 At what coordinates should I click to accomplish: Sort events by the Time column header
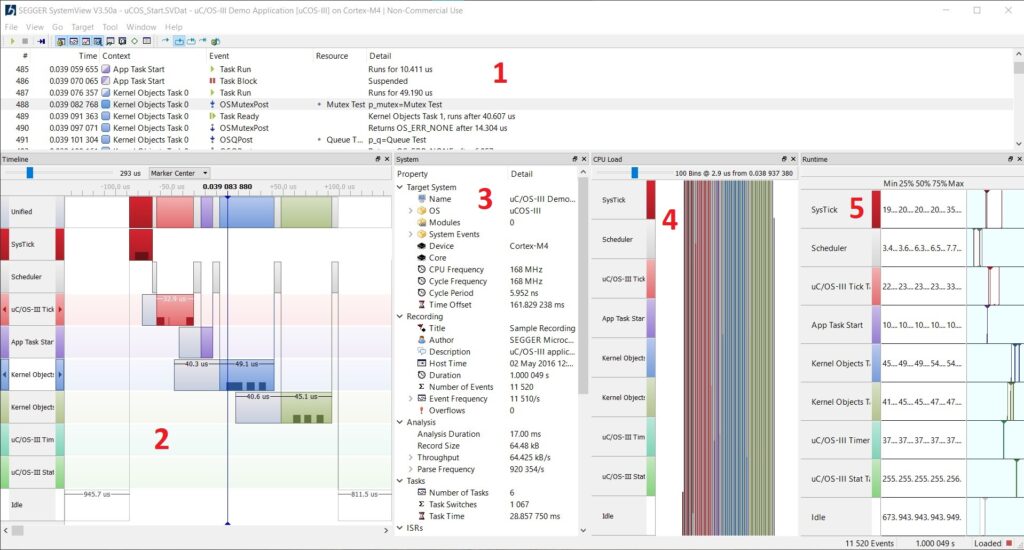coord(88,56)
